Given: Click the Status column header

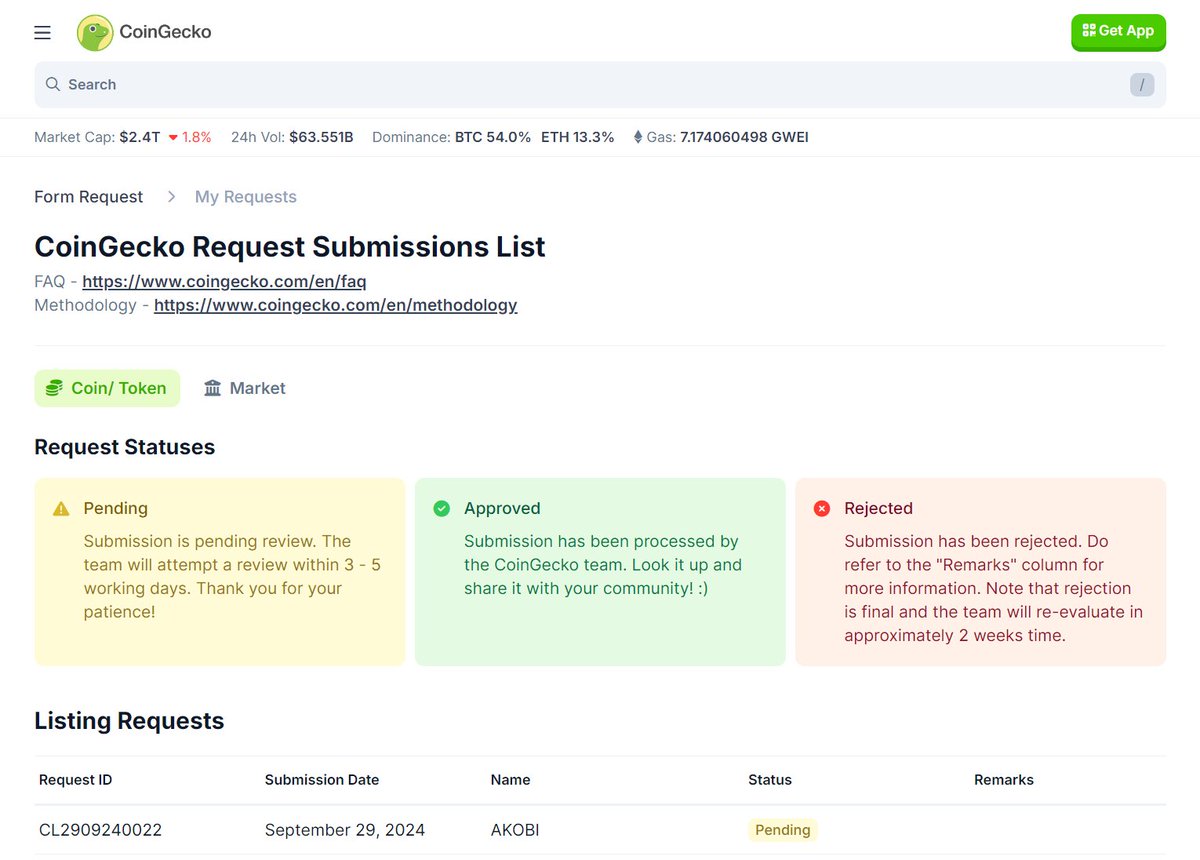Looking at the screenshot, I should (770, 780).
